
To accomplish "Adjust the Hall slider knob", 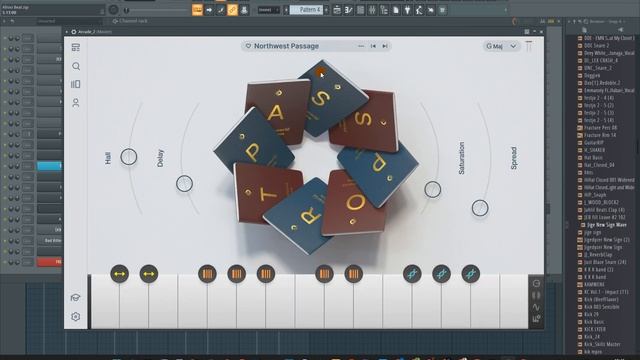I will point(129,157).
